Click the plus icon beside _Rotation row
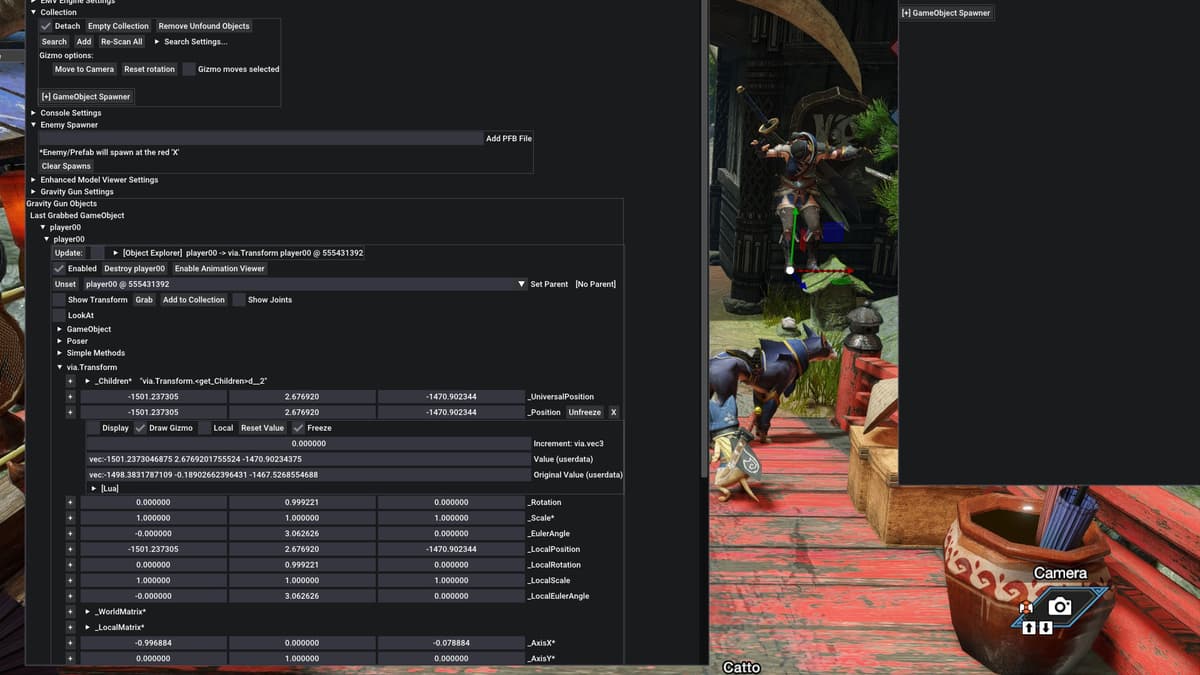This screenshot has height=675, width=1200. click(70, 502)
